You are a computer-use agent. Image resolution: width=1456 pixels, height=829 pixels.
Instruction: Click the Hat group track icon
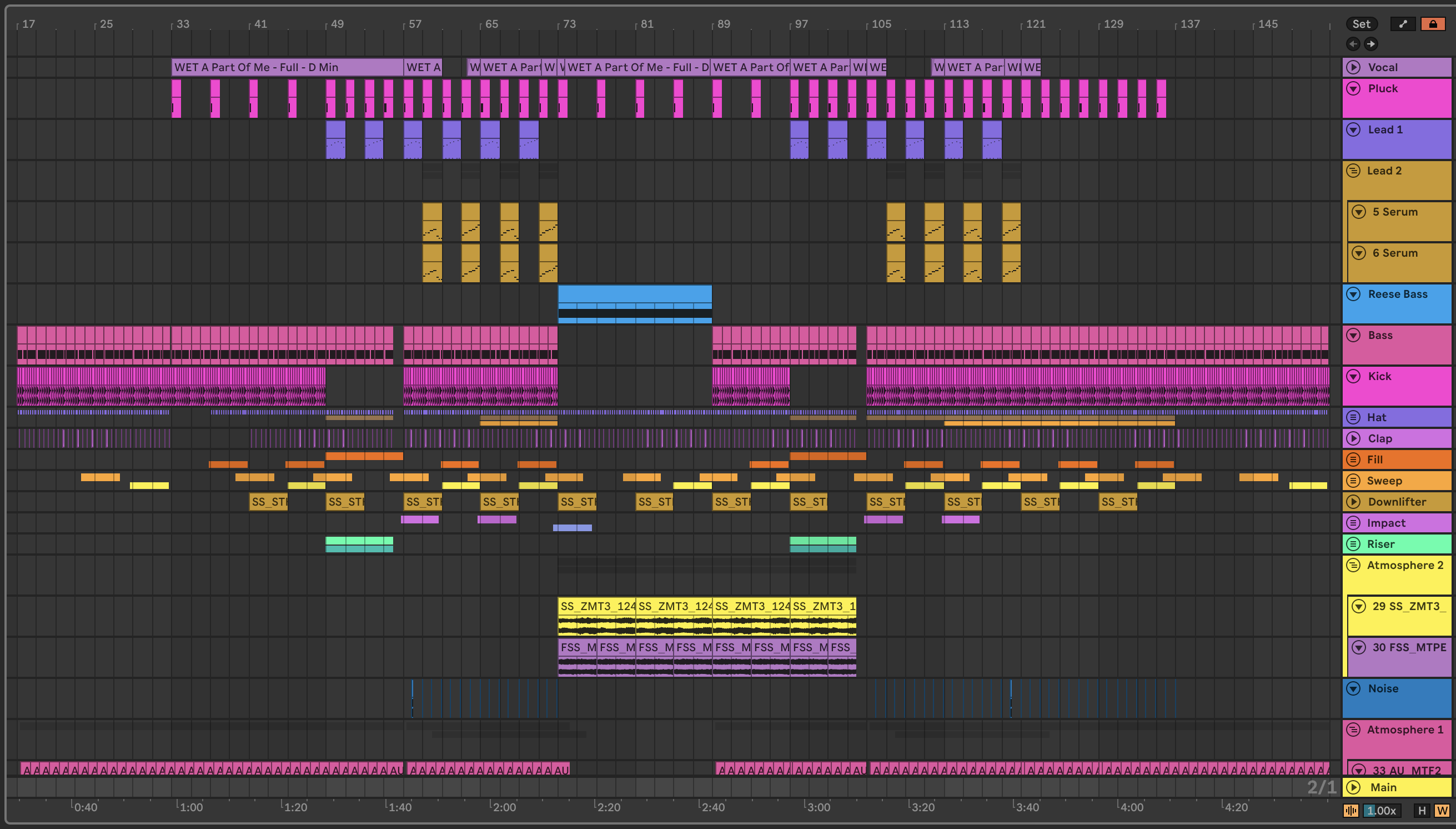1354,417
